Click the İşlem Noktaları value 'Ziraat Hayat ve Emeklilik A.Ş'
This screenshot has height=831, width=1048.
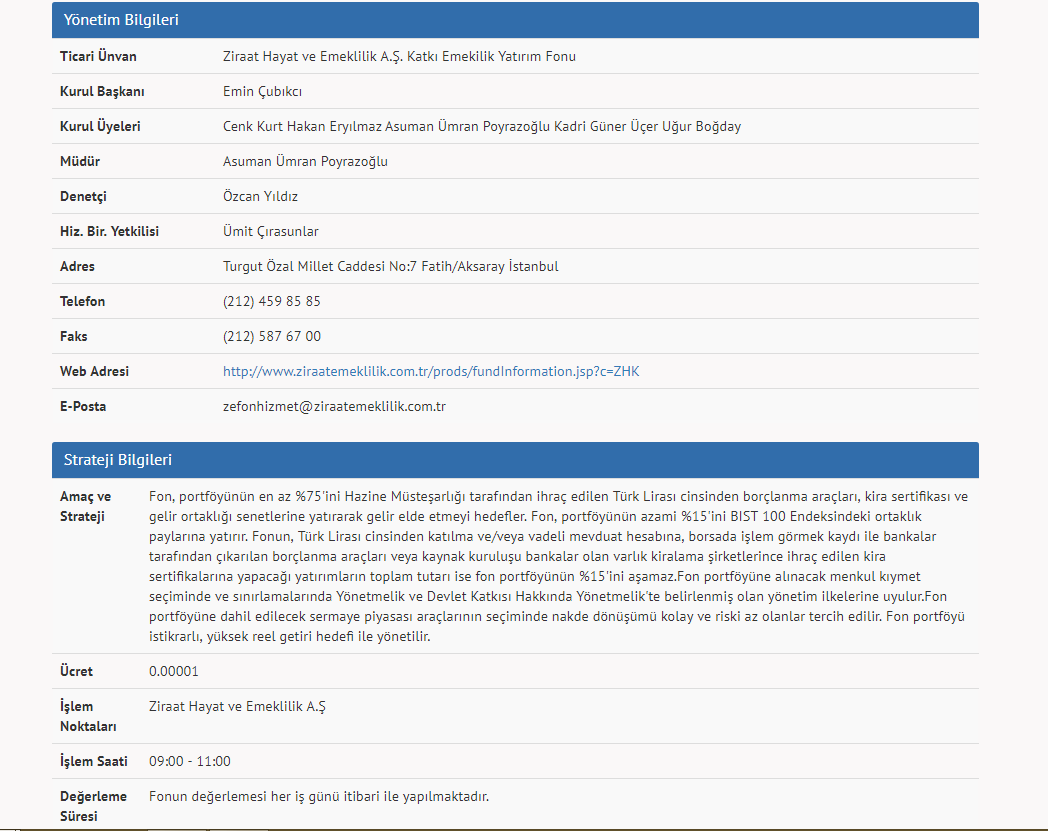point(237,707)
